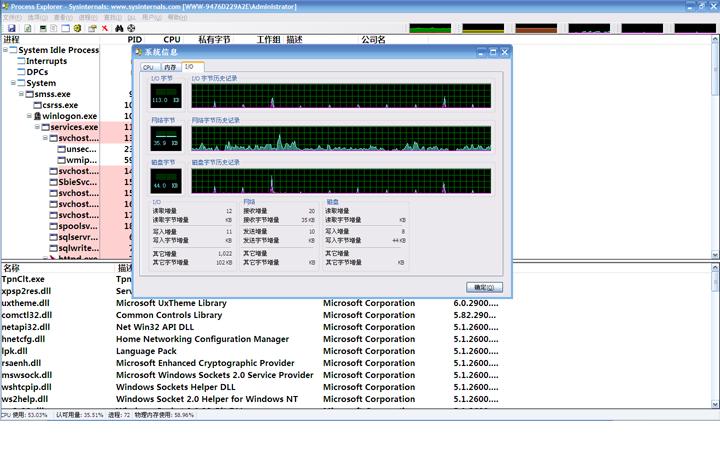Click the sqlwrite process icon
This screenshot has height=450, width=720.
tap(53, 248)
